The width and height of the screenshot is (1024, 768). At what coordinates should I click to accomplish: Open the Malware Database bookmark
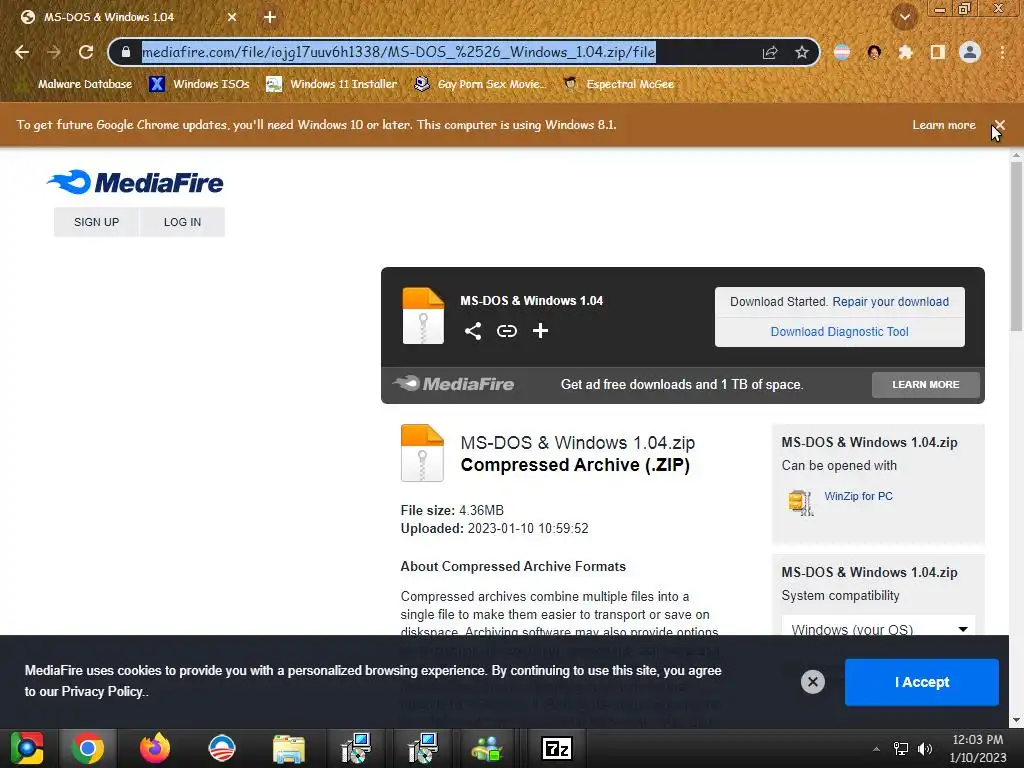coord(74,84)
